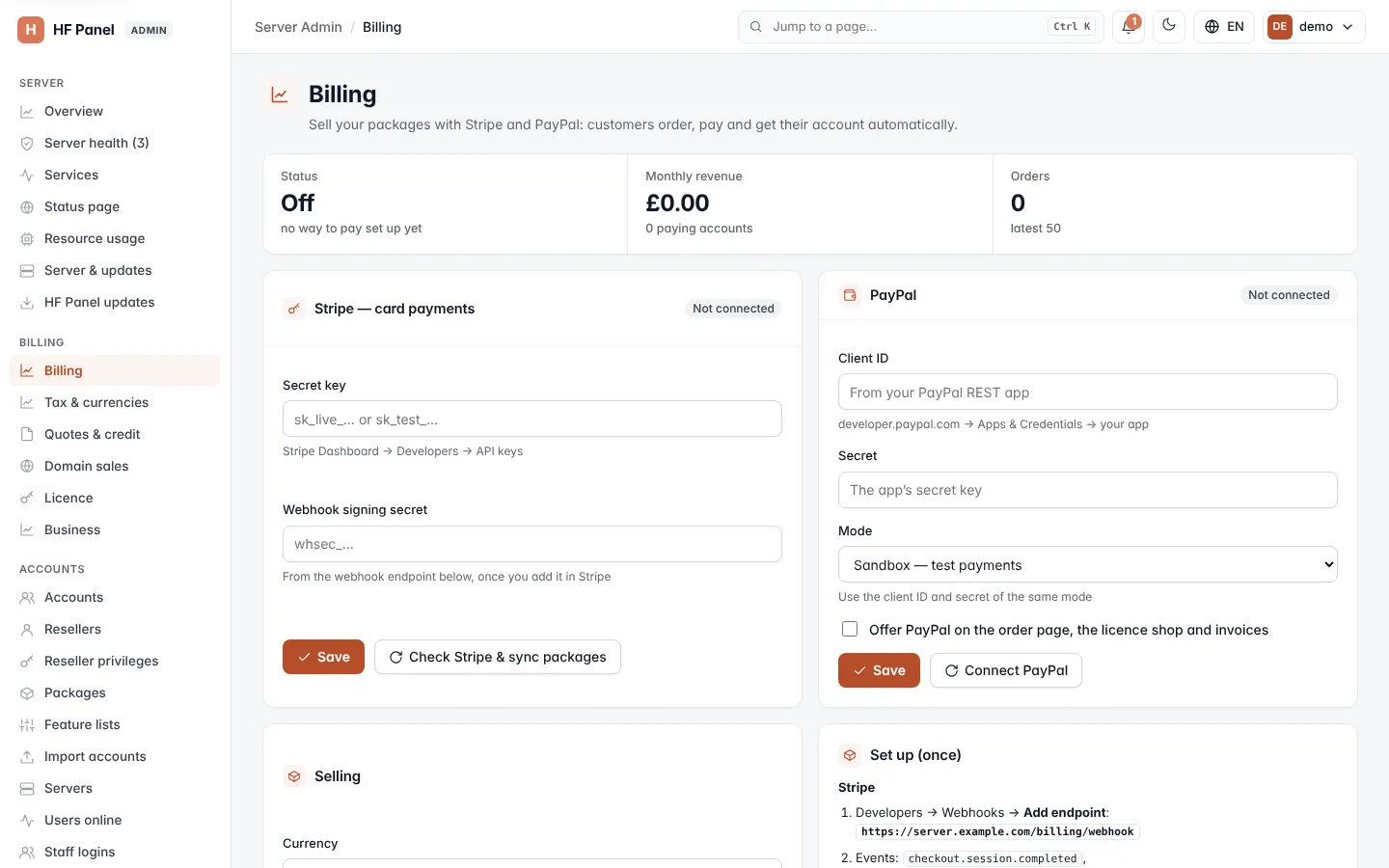Click the HF Panel updates download icon
Image resolution: width=1389 pixels, height=868 pixels.
tap(27, 303)
